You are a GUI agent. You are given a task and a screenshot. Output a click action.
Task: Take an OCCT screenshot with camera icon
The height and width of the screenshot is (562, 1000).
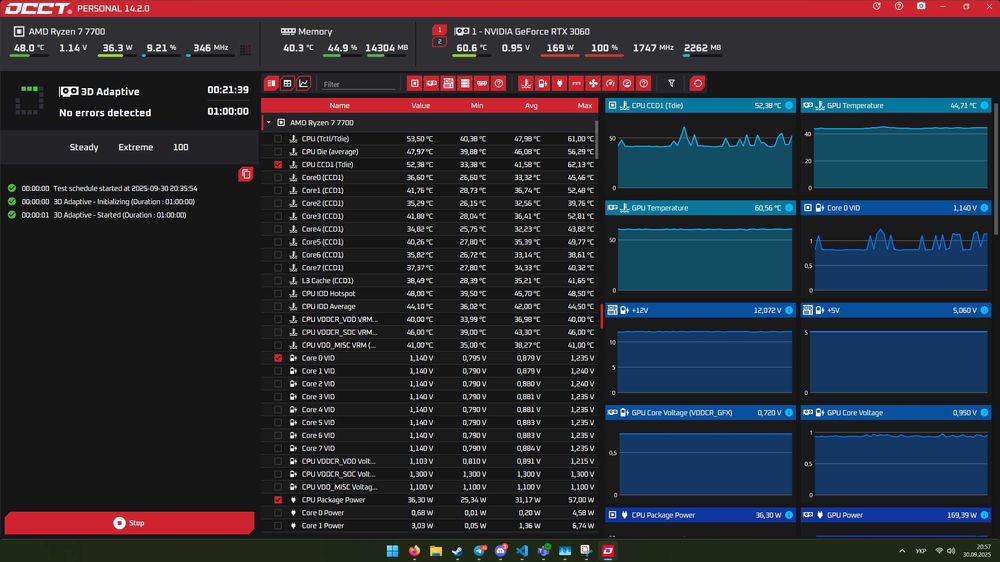tap(921, 6)
